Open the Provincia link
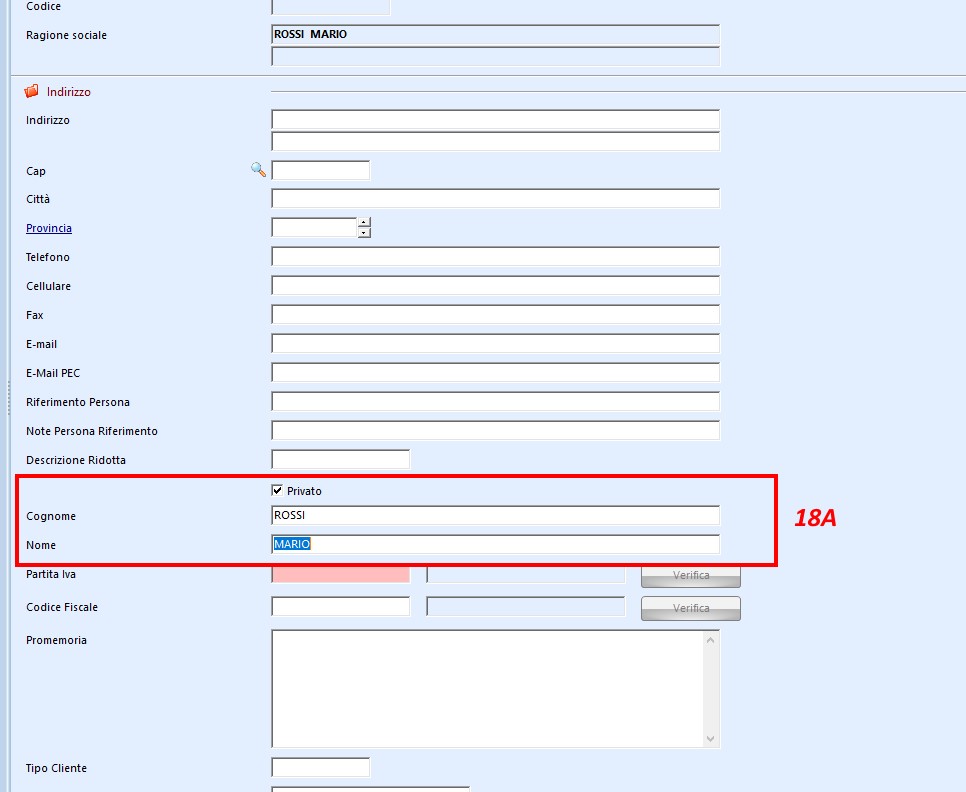966x792 pixels. click(49, 228)
